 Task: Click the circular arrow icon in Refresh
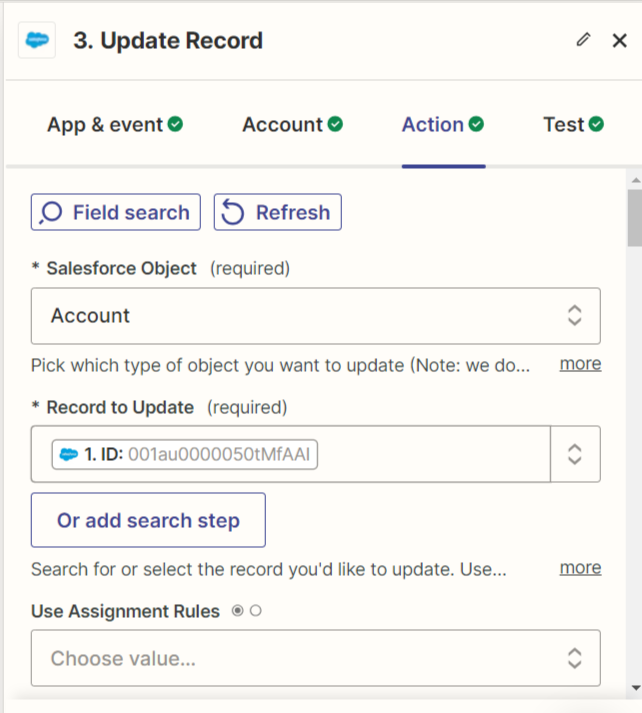(x=232, y=212)
